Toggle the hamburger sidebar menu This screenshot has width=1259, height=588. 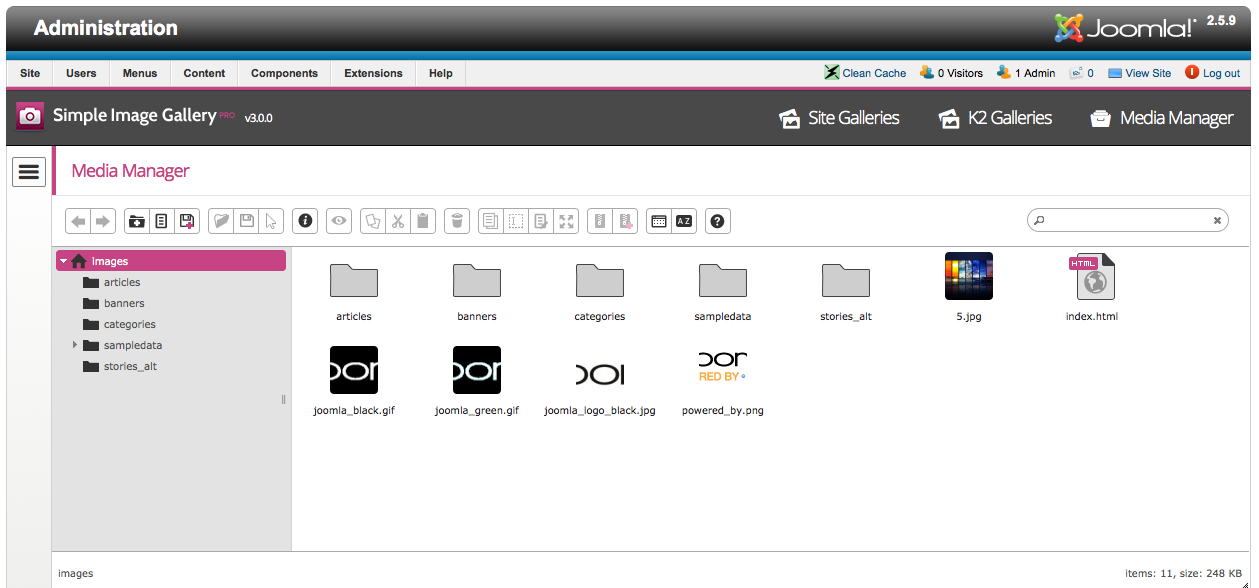coord(29,172)
